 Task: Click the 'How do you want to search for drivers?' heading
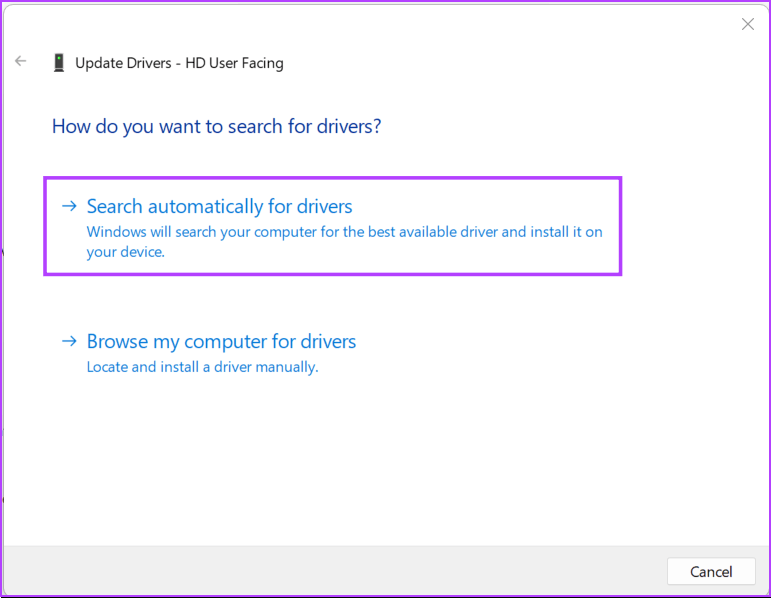coord(216,126)
